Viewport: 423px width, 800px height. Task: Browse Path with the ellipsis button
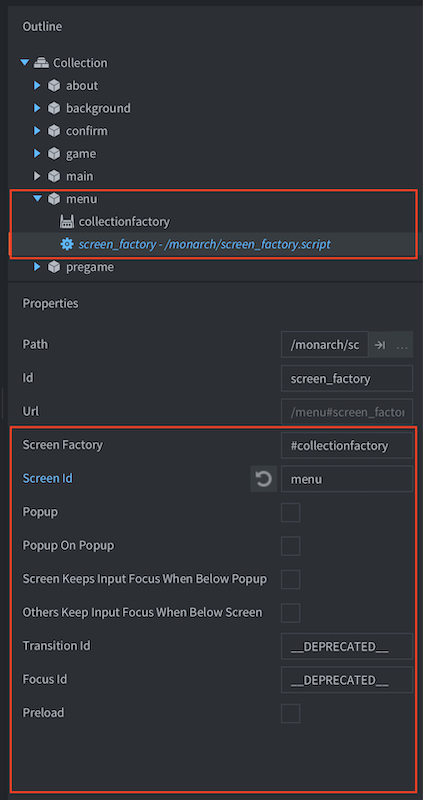coord(402,345)
